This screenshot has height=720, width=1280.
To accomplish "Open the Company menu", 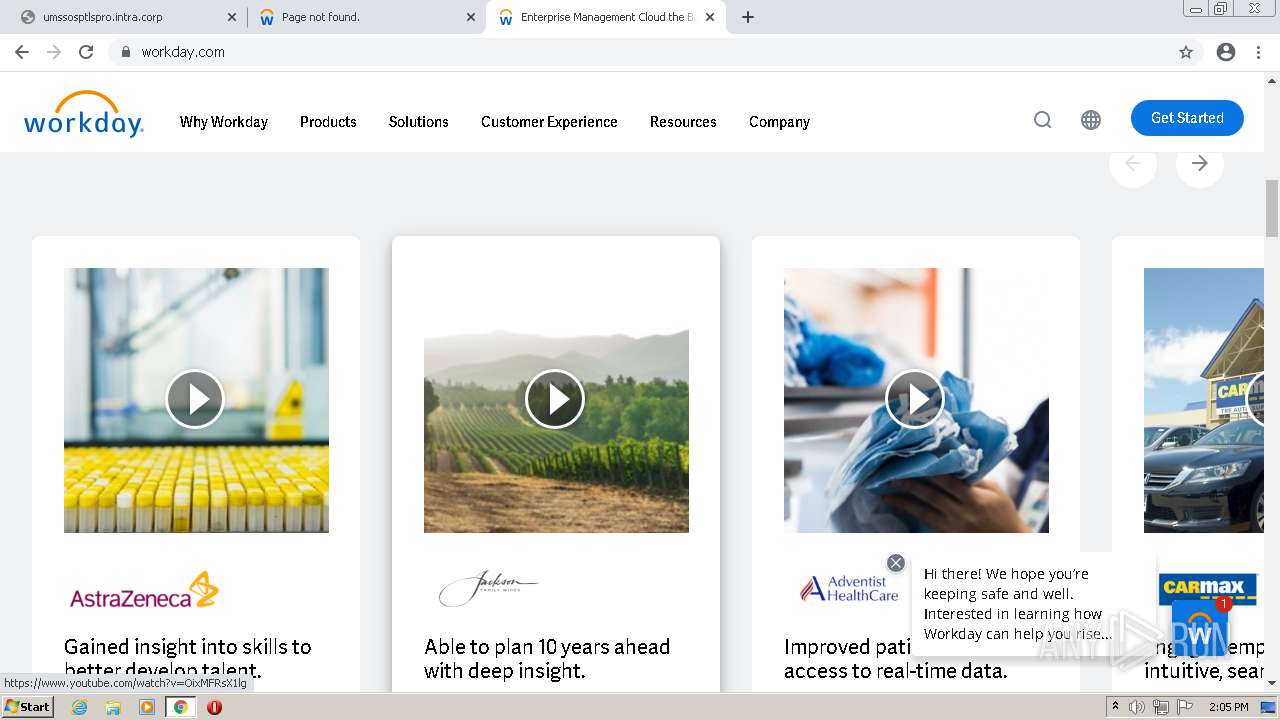I will [x=779, y=122].
